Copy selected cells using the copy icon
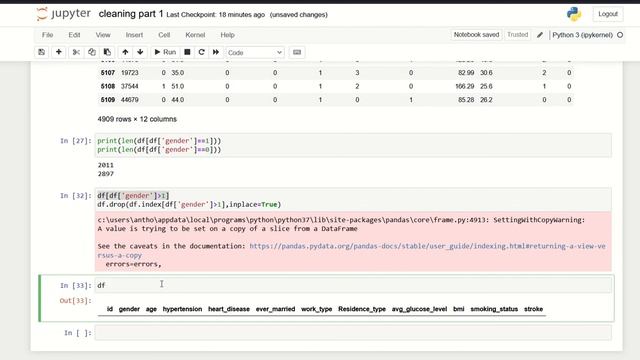The width and height of the screenshot is (640, 360). [x=92, y=52]
